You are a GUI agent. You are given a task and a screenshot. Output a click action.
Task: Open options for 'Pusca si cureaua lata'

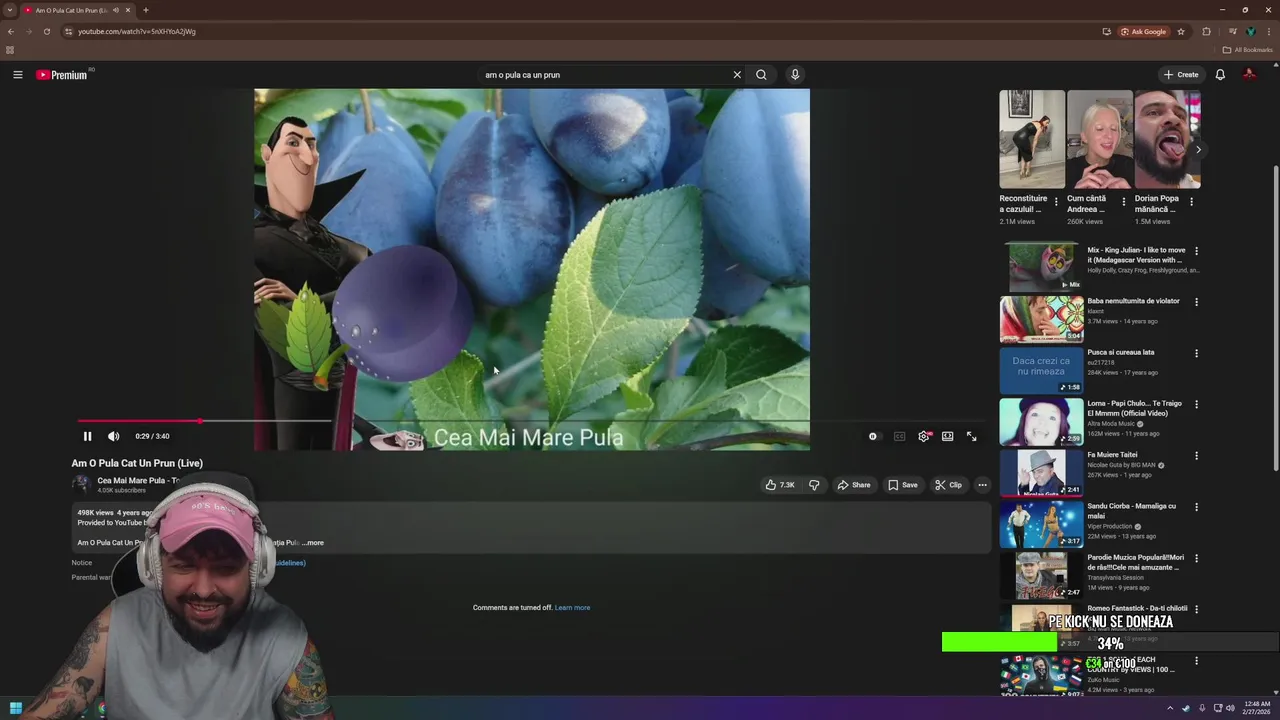click(x=1196, y=353)
